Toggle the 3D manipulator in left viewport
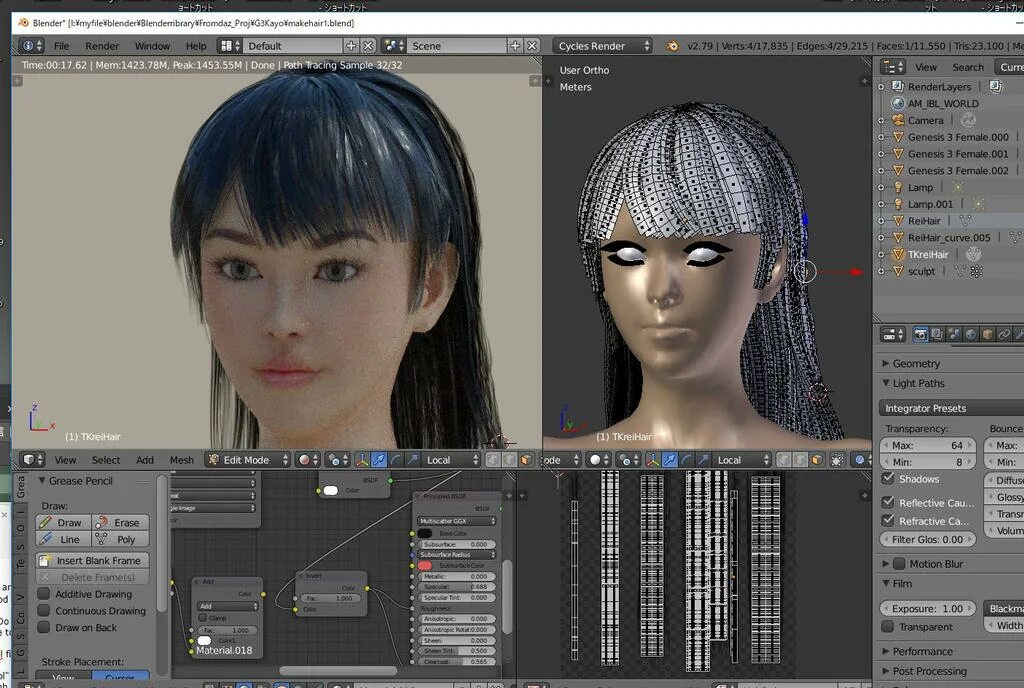Viewport: 1024px width, 688px height. click(362, 460)
